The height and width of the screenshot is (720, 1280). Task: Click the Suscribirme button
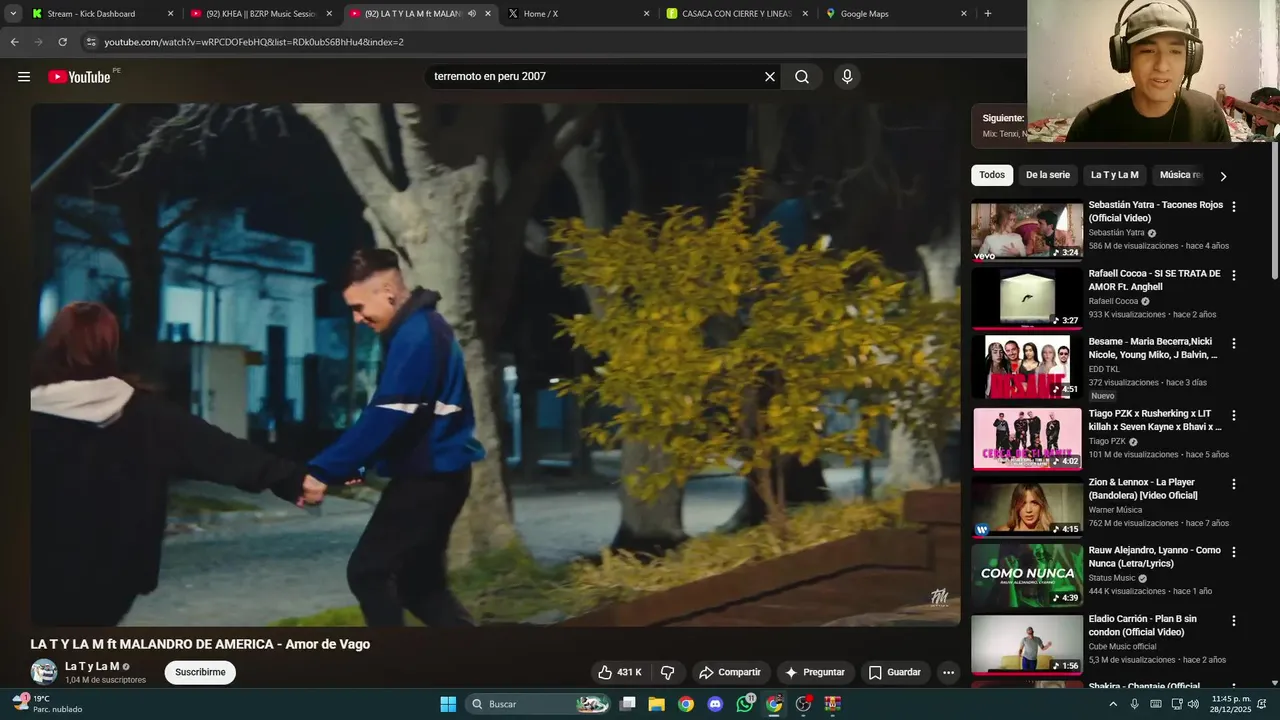200,672
